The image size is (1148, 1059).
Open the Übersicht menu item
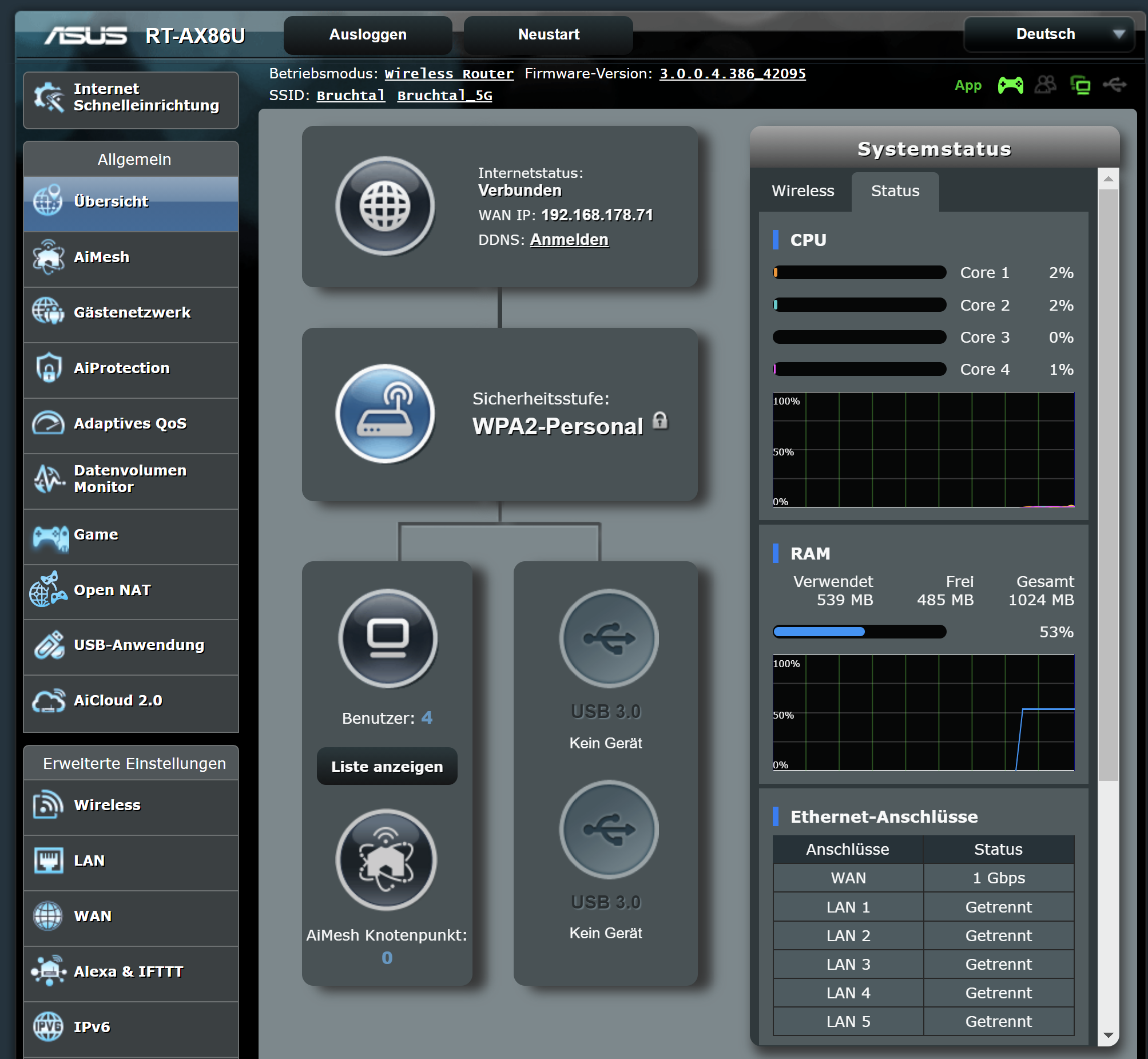pos(130,204)
